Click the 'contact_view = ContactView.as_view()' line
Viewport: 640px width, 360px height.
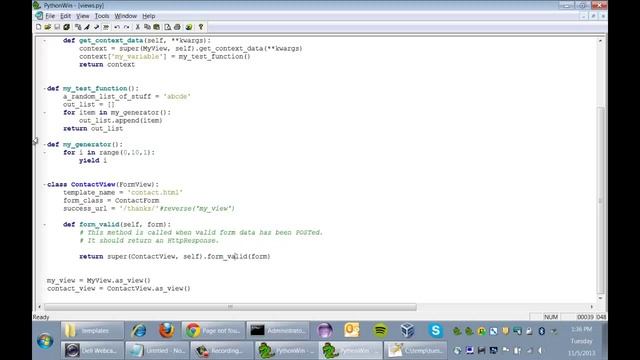pyautogui.click(x=119, y=289)
